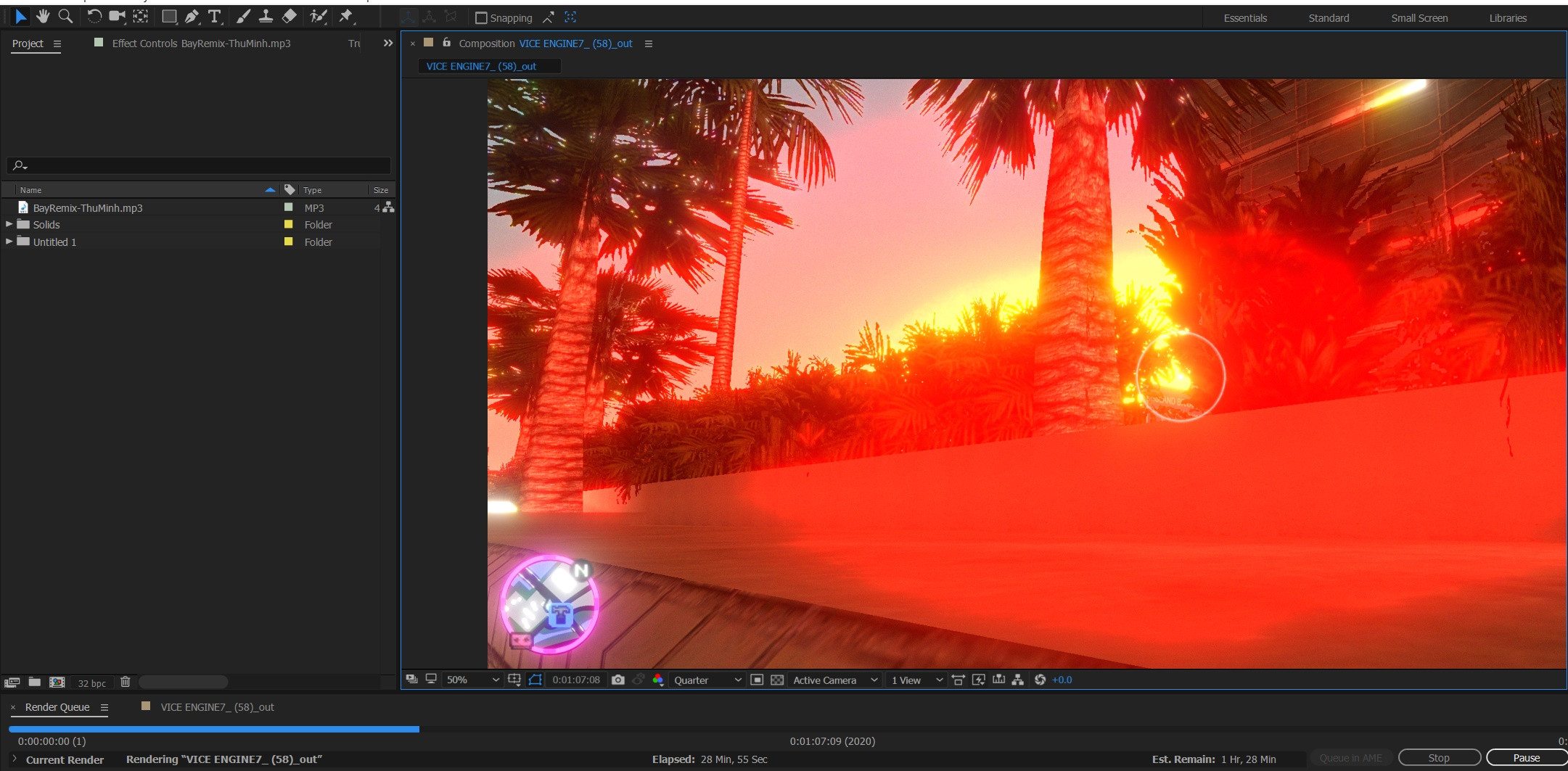Expand the Current Render details

coord(14,759)
